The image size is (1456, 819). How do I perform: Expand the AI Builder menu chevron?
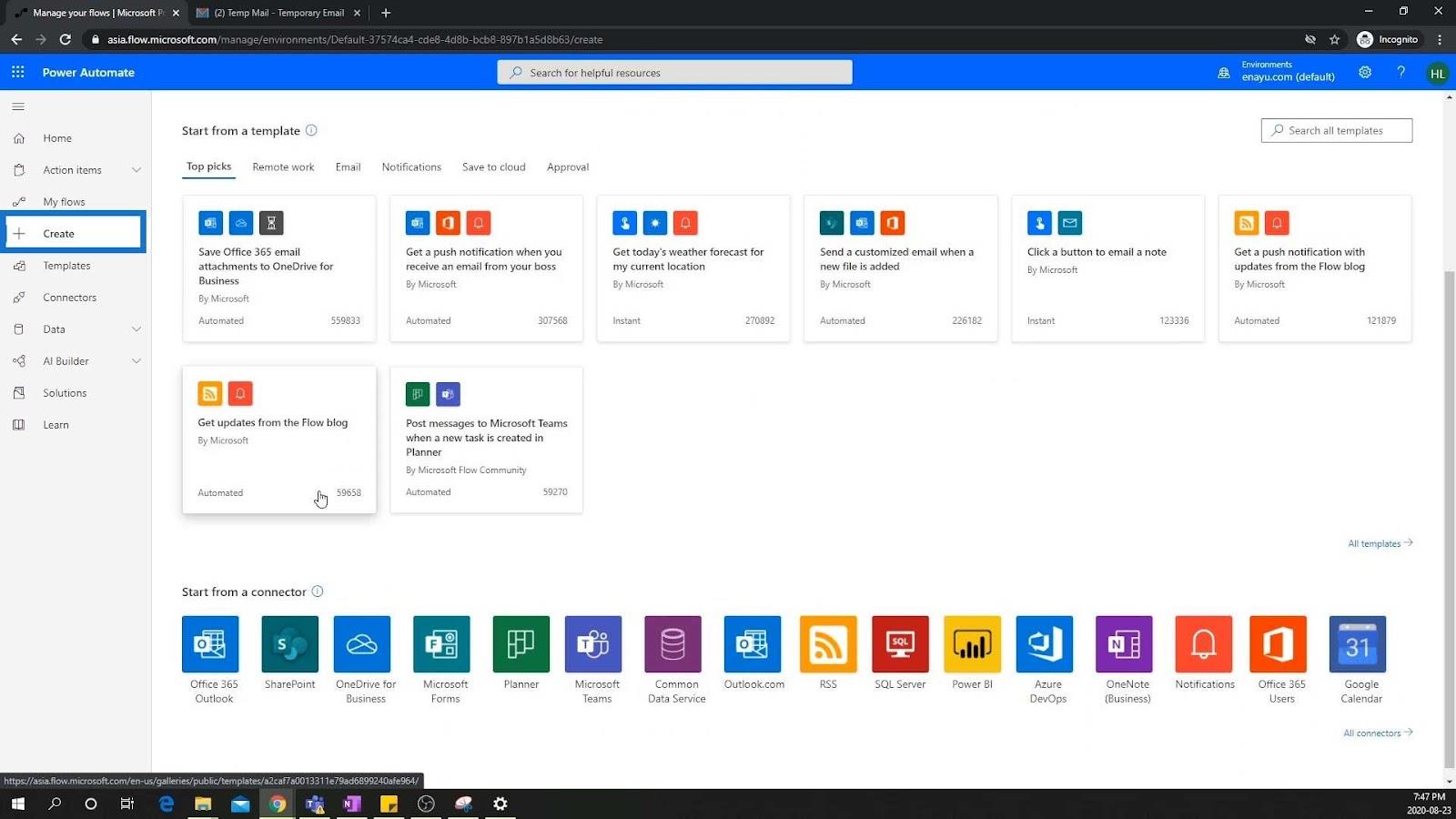pos(136,361)
